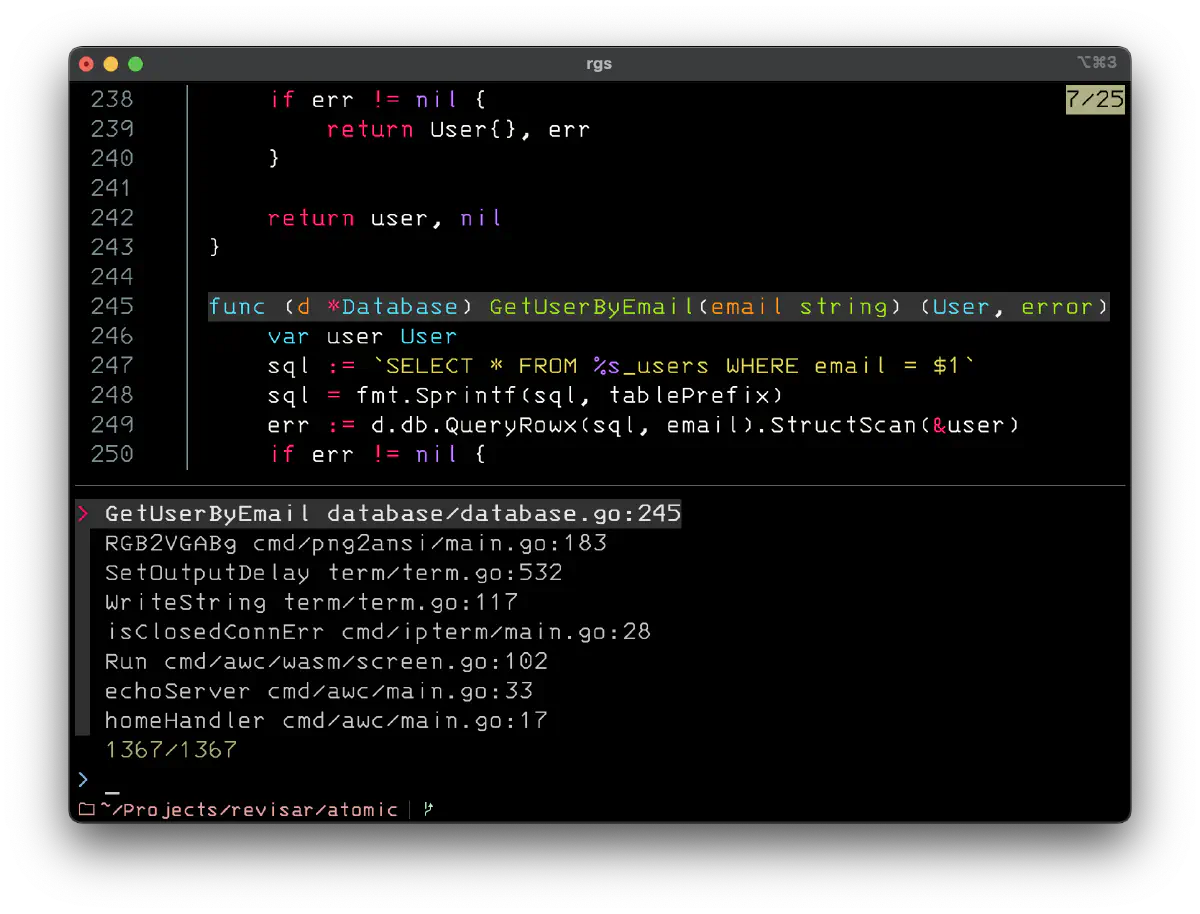
Task: Click the red pointer arrow beside GetUserByEmail
Action: [x=83, y=514]
